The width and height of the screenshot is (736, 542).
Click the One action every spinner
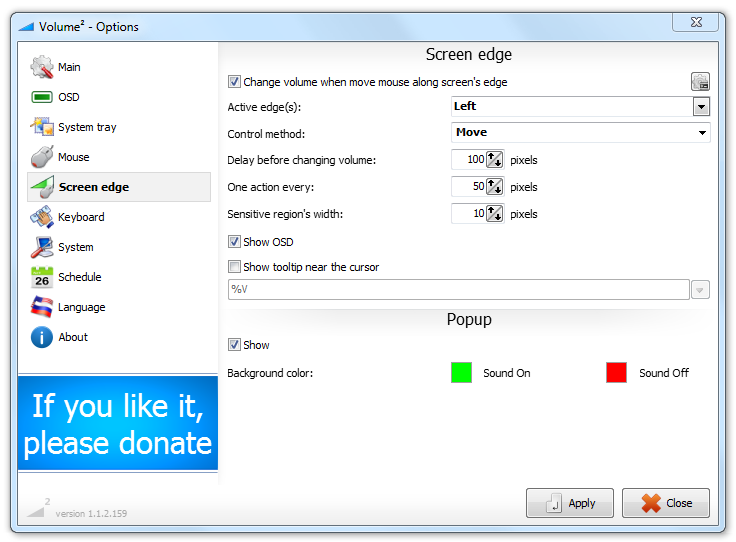pyautogui.click(x=494, y=187)
